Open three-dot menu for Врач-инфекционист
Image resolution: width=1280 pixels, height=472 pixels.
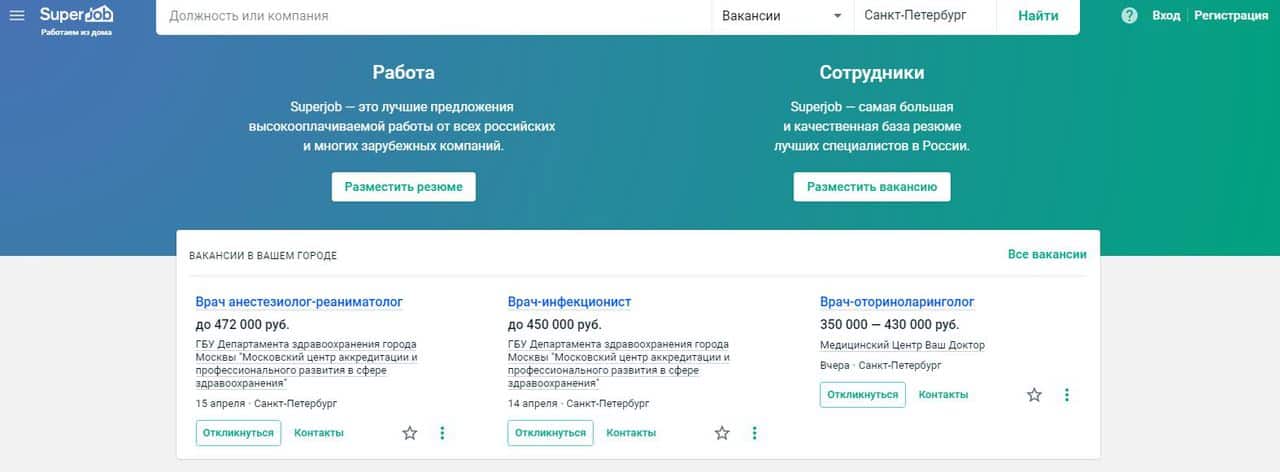(x=755, y=433)
